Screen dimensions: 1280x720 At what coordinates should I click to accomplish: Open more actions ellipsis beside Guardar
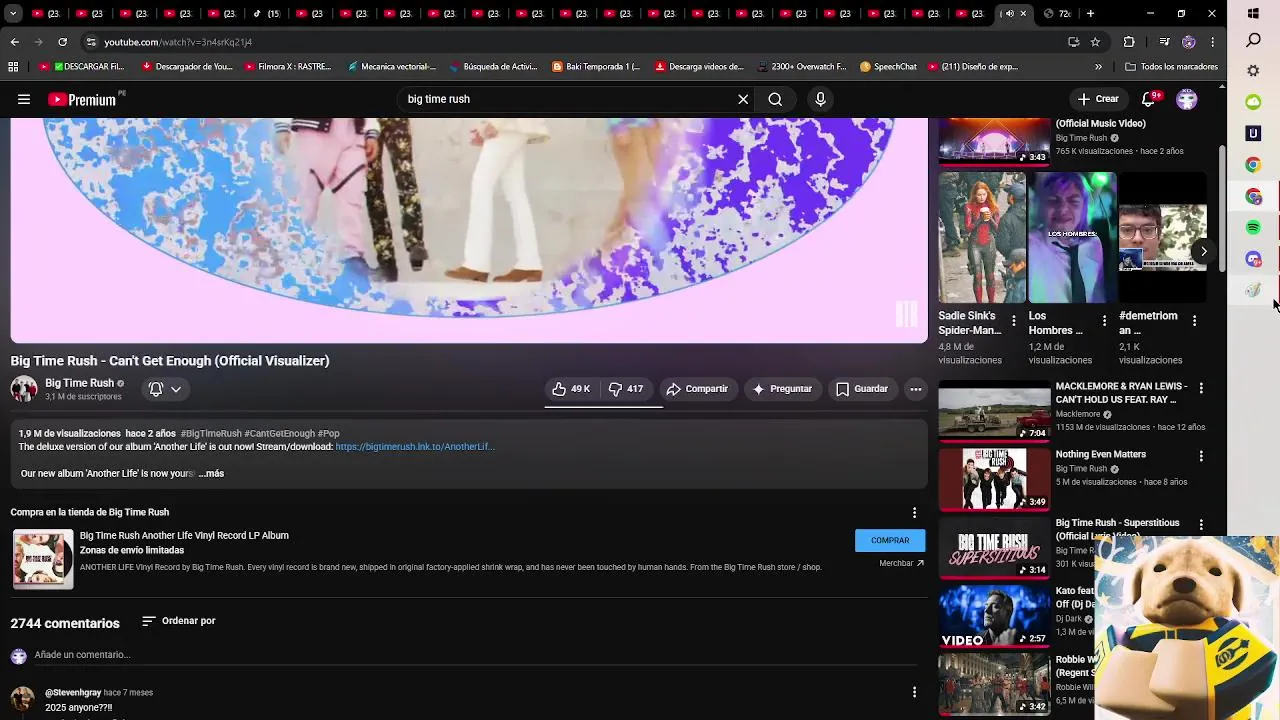(x=915, y=389)
